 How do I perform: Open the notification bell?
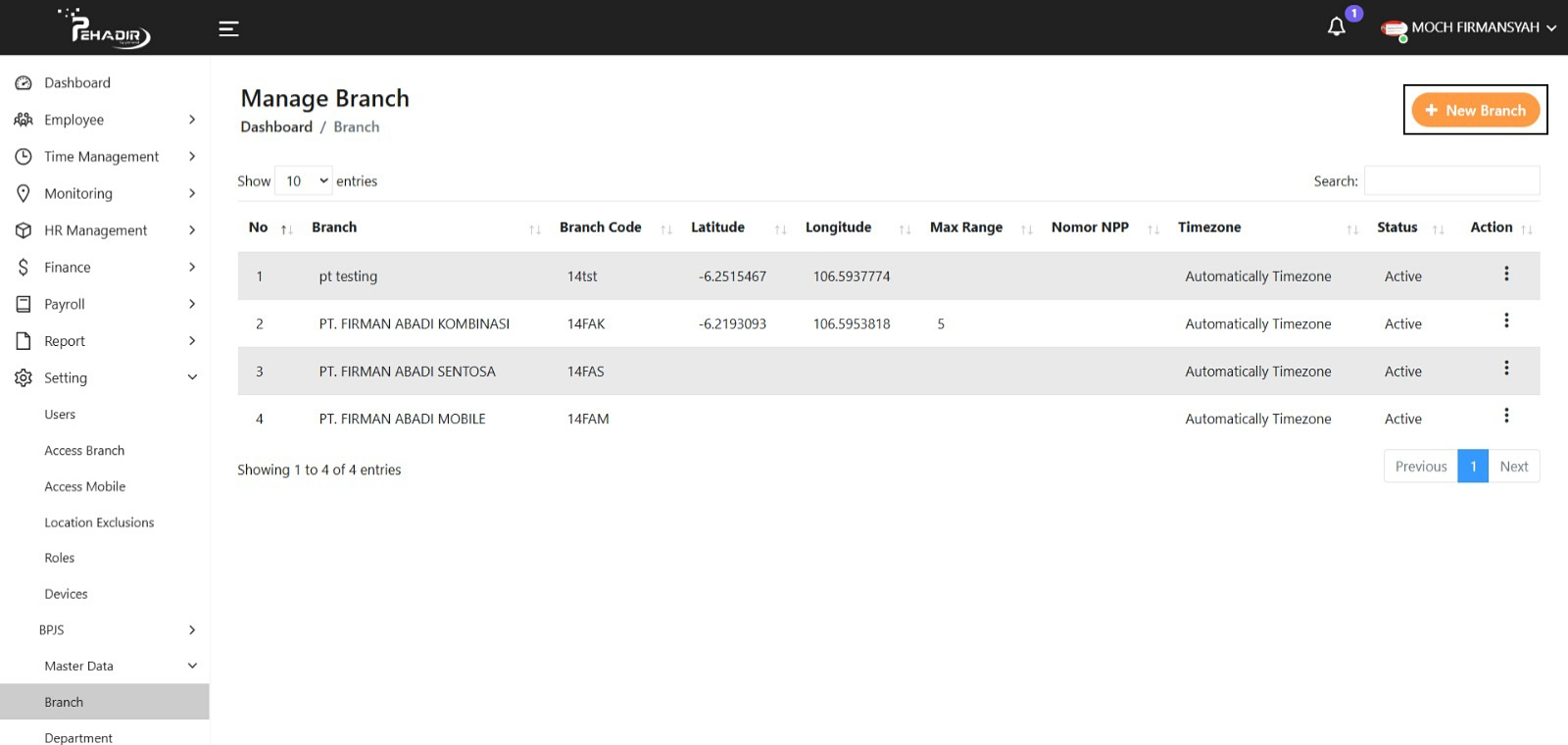click(1337, 26)
